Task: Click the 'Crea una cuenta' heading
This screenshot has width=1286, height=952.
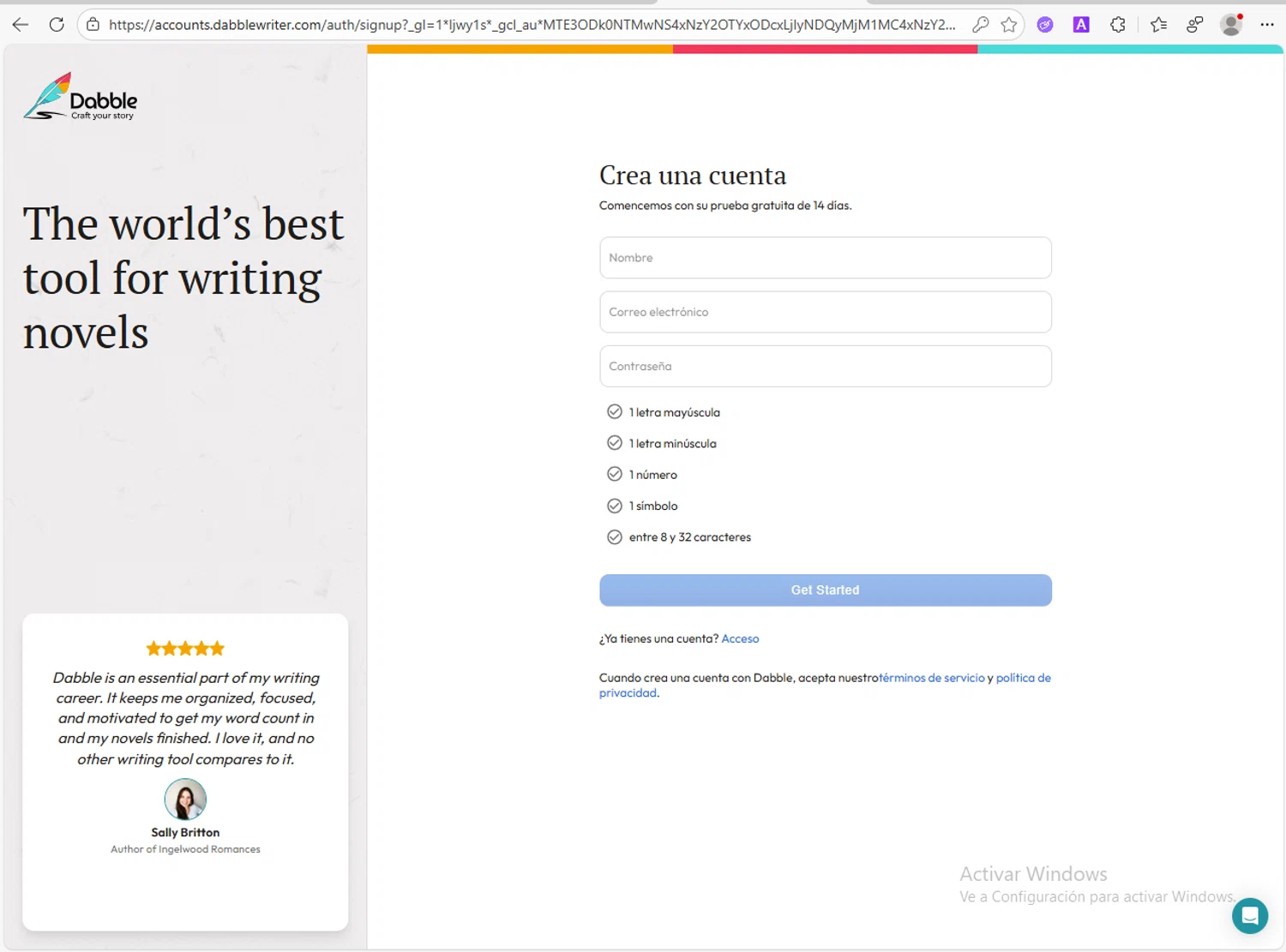Action: pyautogui.click(x=693, y=176)
